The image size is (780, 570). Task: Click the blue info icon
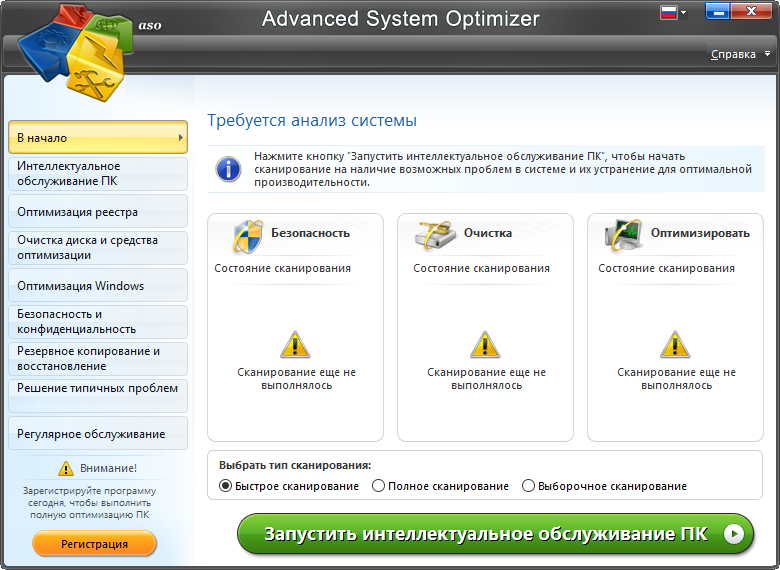(x=228, y=169)
